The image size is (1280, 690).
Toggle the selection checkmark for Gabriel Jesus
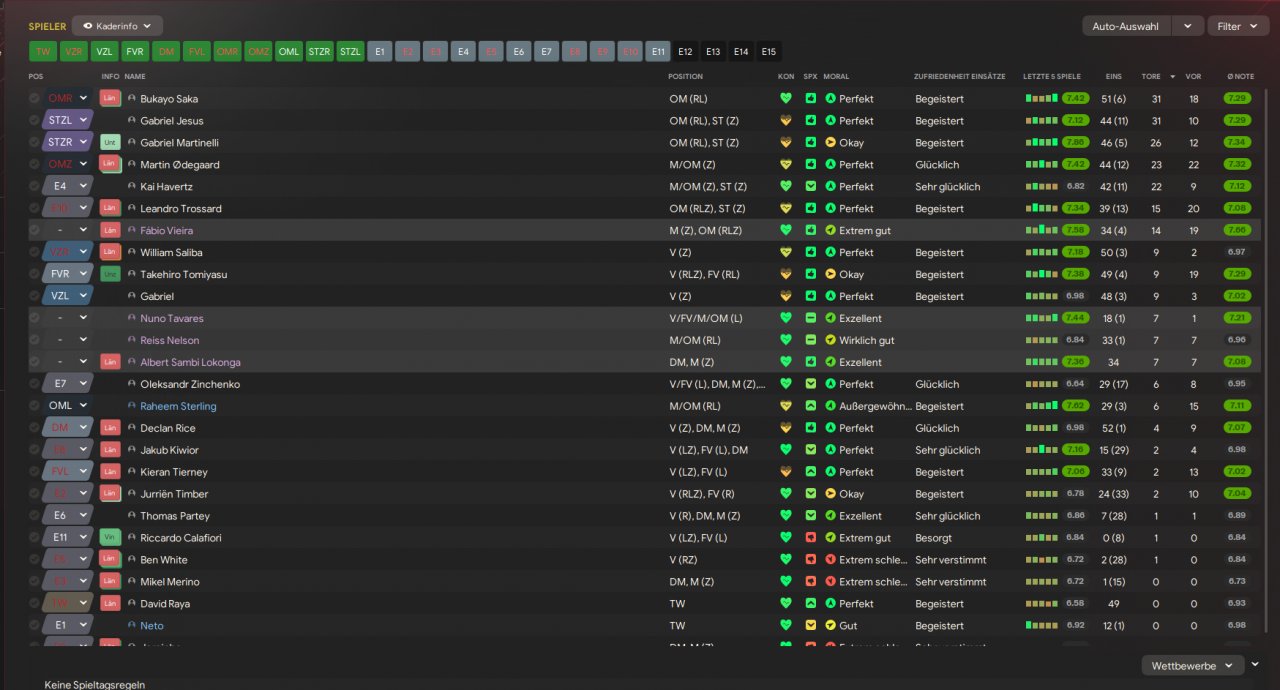(x=35, y=121)
